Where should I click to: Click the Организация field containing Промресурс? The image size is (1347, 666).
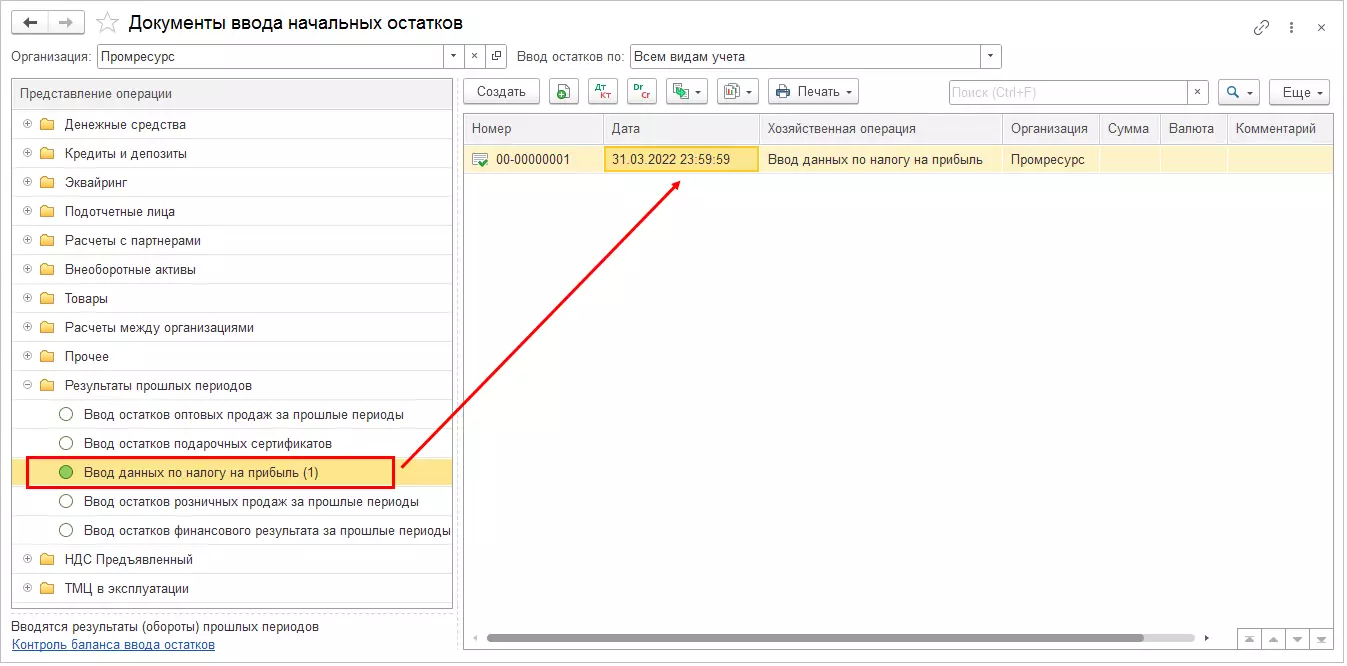[270, 57]
